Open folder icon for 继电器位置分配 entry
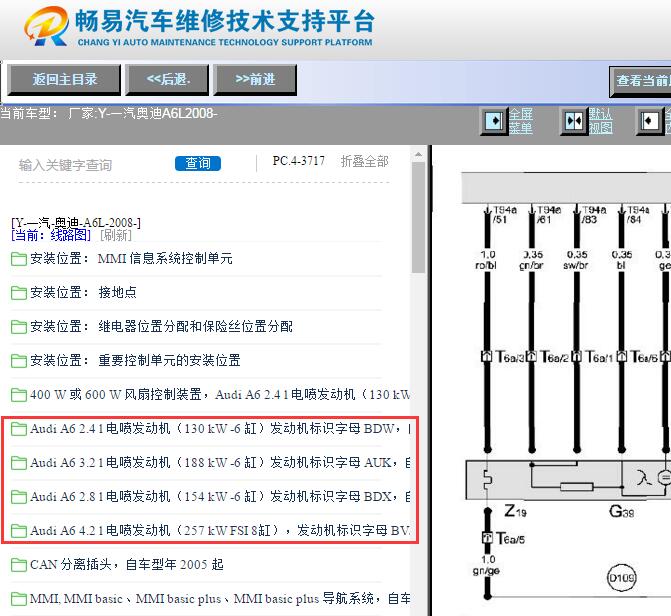671x616 pixels. tap(18, 327)
